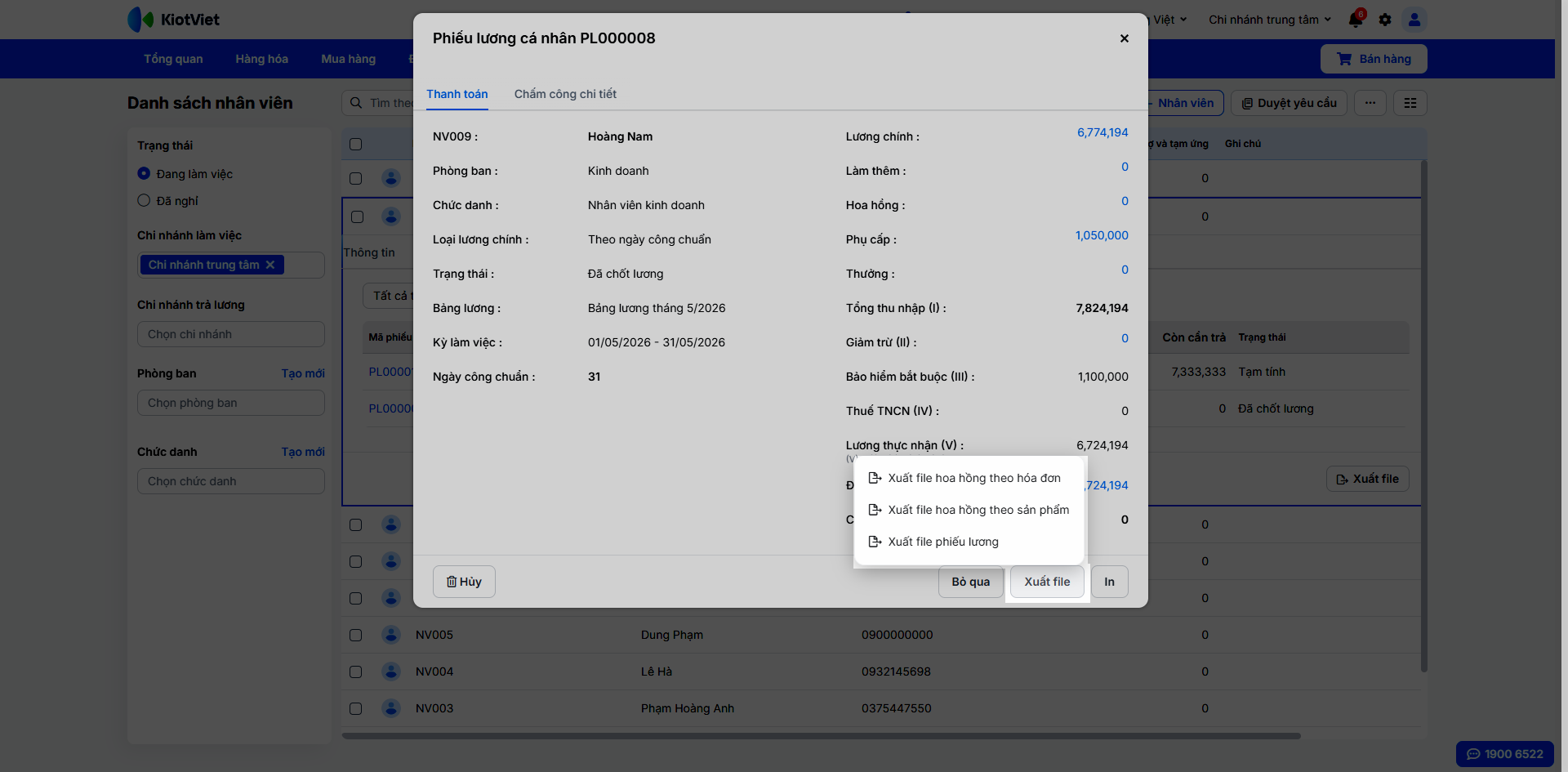Open the Chọn chức danh dropdown
This screenshot has height=772, width=1568.
click(x=231, y=481)
